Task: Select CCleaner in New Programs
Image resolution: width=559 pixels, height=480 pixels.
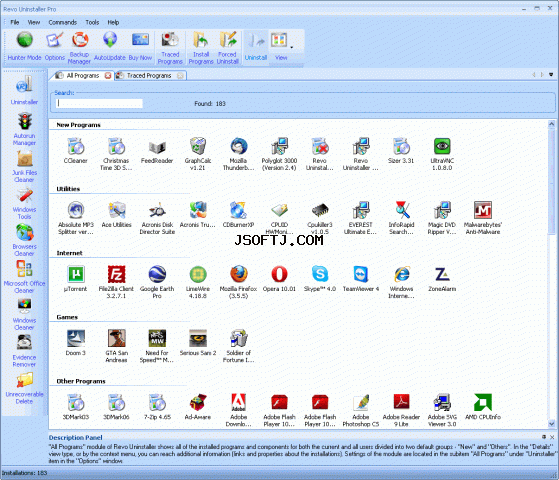Action: (x=76, y=150)
